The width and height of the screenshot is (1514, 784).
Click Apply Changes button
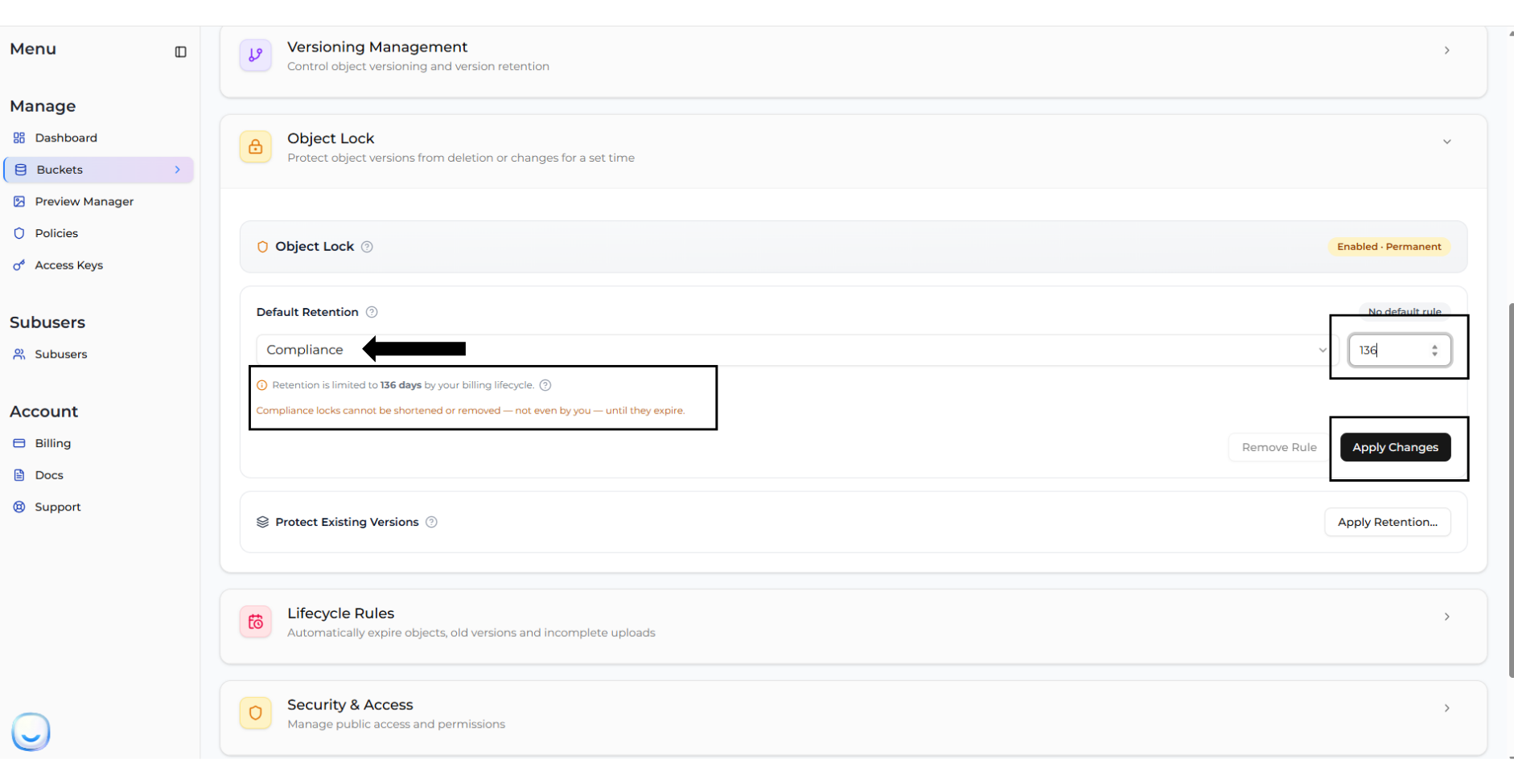coord(1395,447)
